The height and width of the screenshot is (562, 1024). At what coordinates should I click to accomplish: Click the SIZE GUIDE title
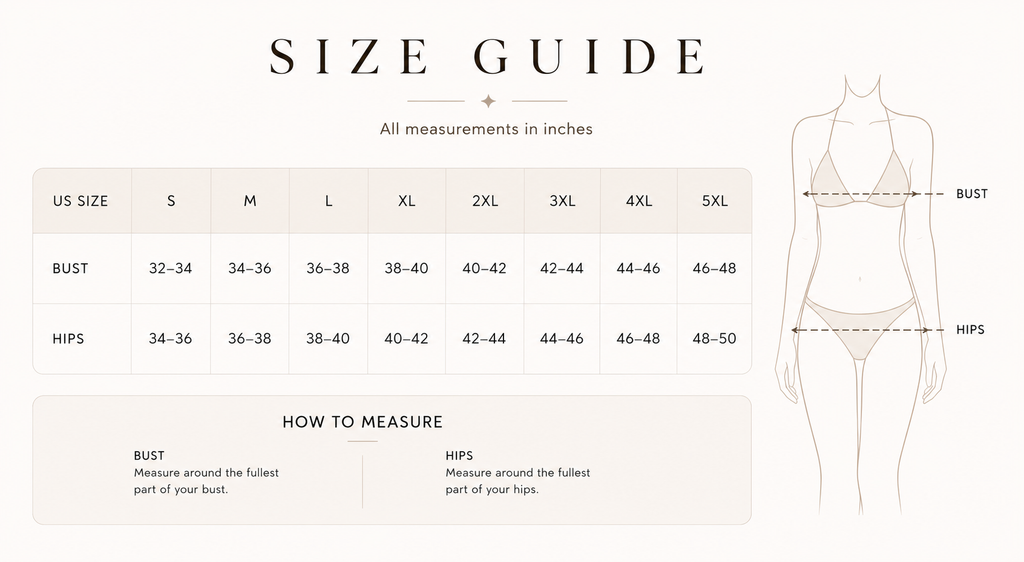pos(488,56)
